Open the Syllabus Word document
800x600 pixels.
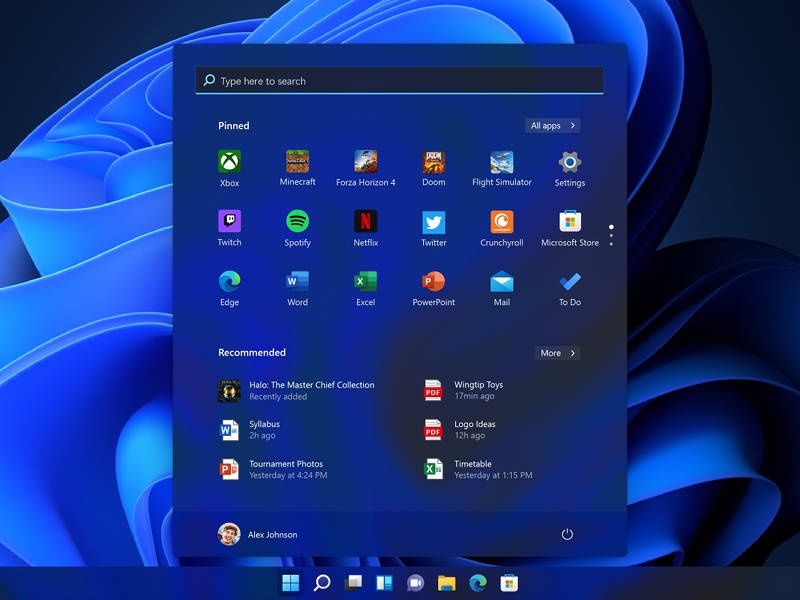249,430
